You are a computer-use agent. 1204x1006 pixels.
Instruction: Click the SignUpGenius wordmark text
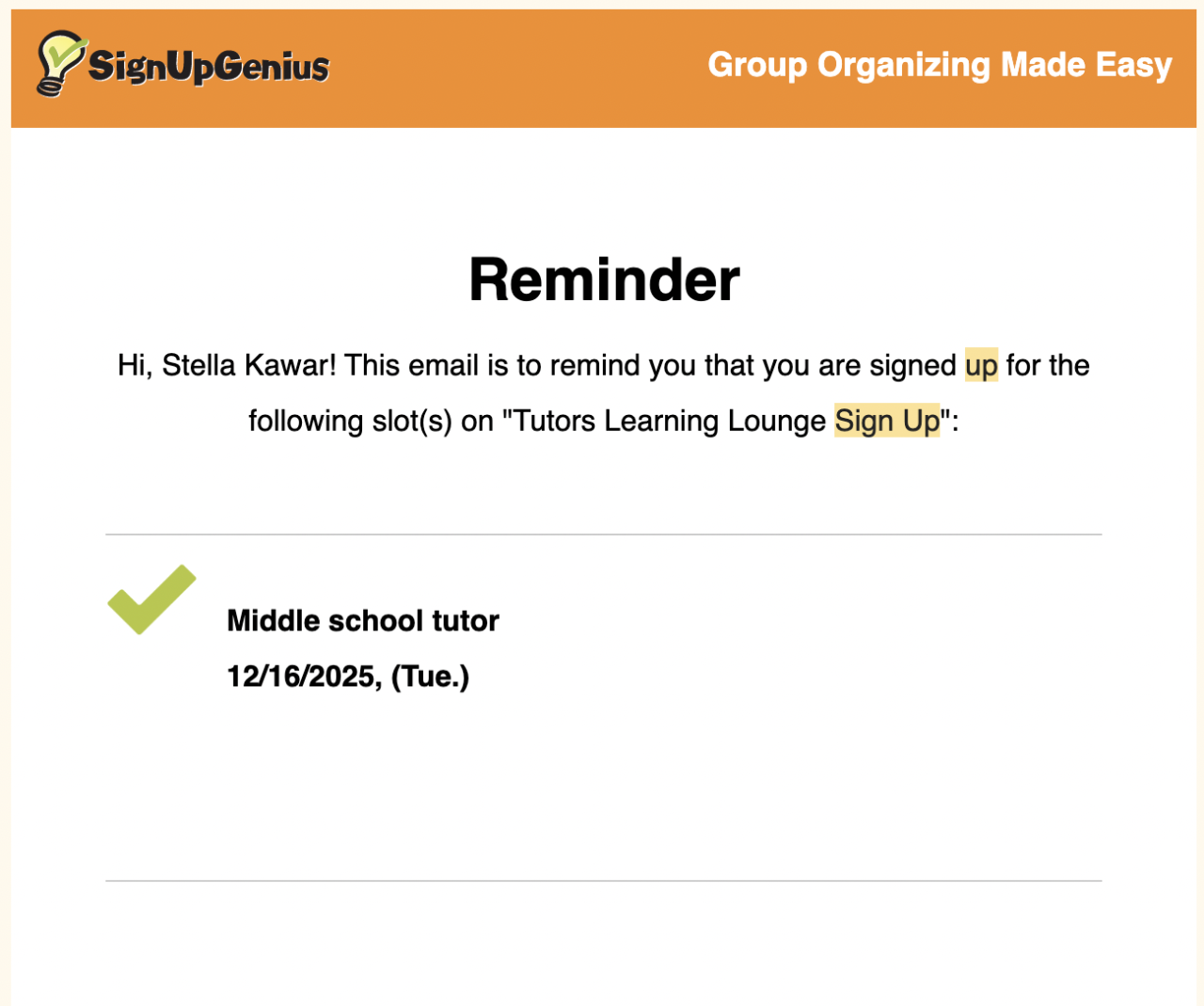tap(208, 67)
